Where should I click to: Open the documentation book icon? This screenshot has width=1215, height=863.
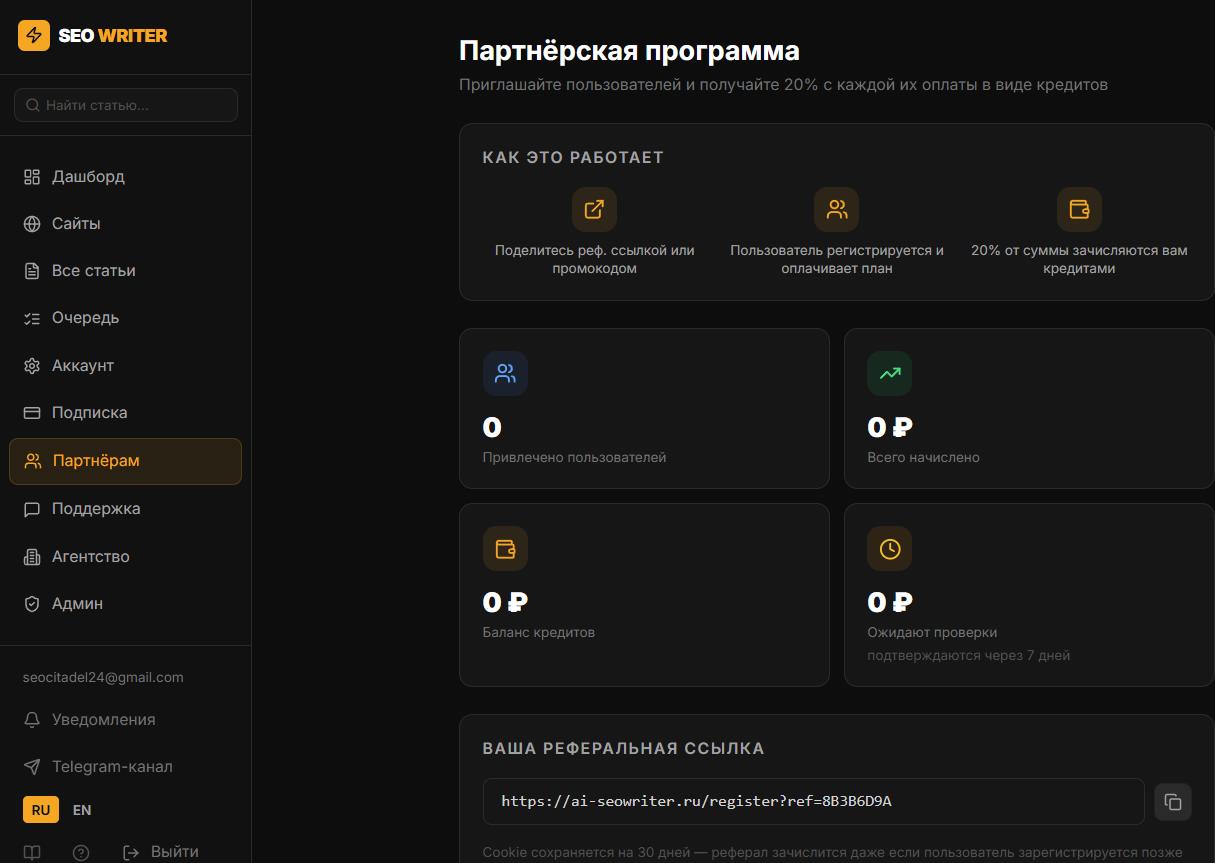tap(33, 852)
